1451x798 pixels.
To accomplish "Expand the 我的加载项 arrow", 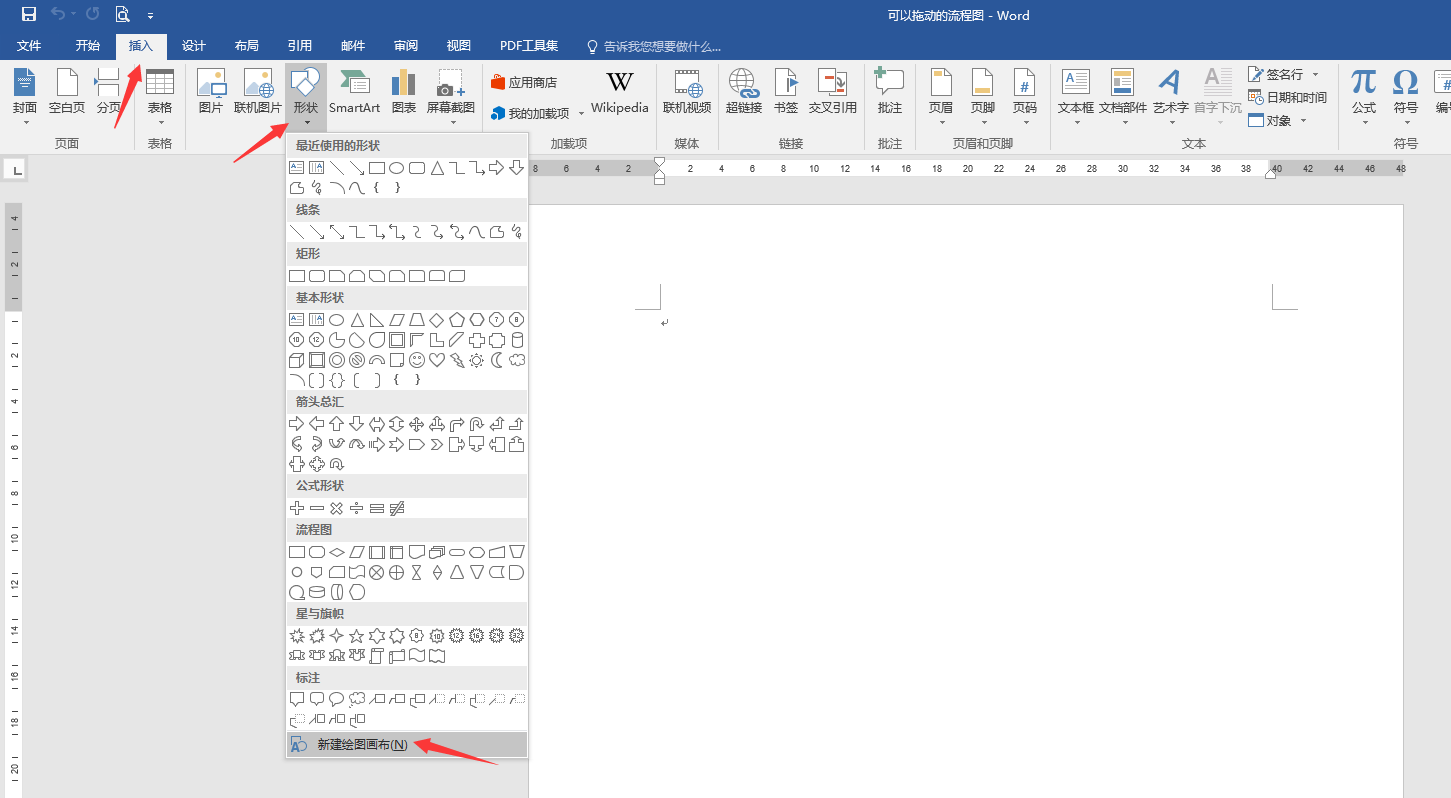I will pos(581,114).
